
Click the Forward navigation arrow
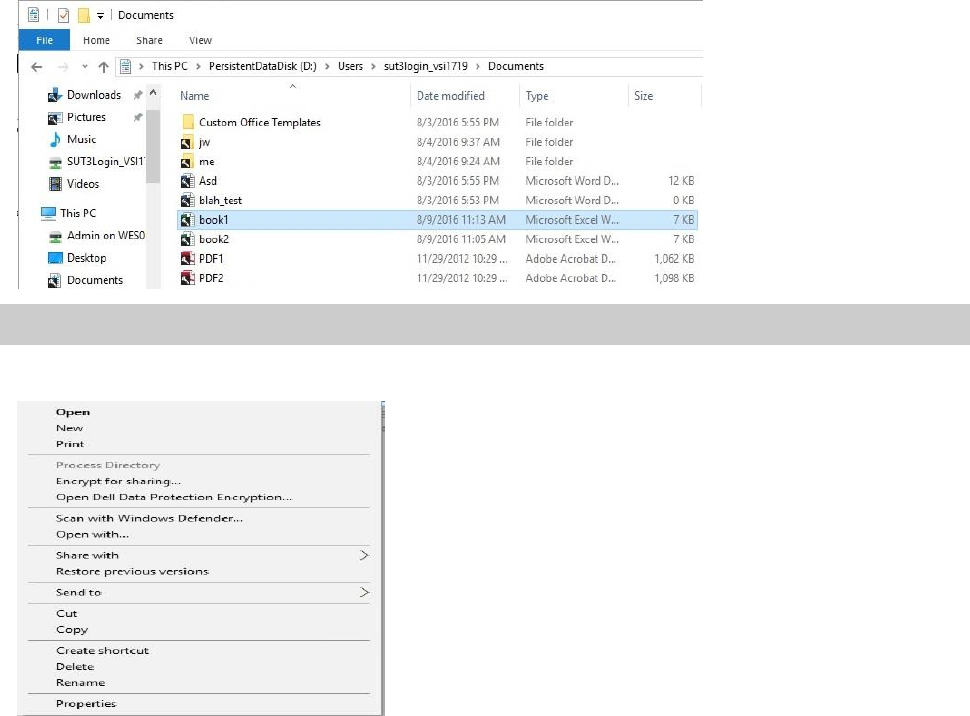(62, 67)
